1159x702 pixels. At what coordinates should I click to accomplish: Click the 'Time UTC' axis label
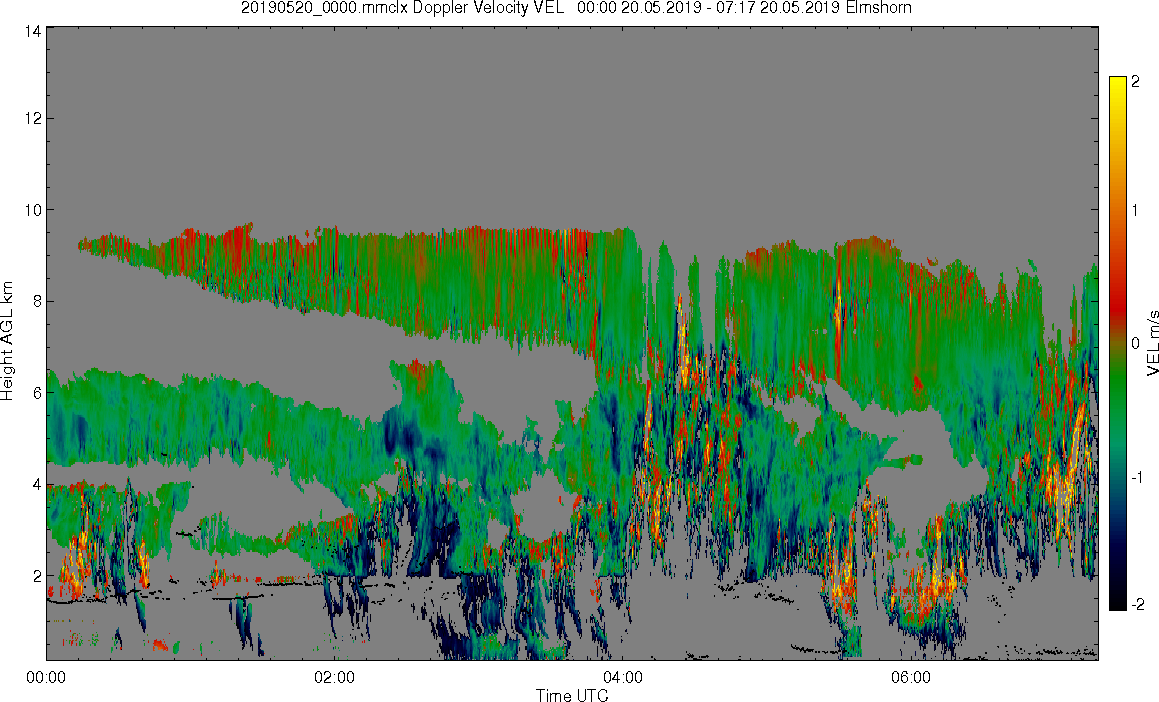[x=572, y=695]
